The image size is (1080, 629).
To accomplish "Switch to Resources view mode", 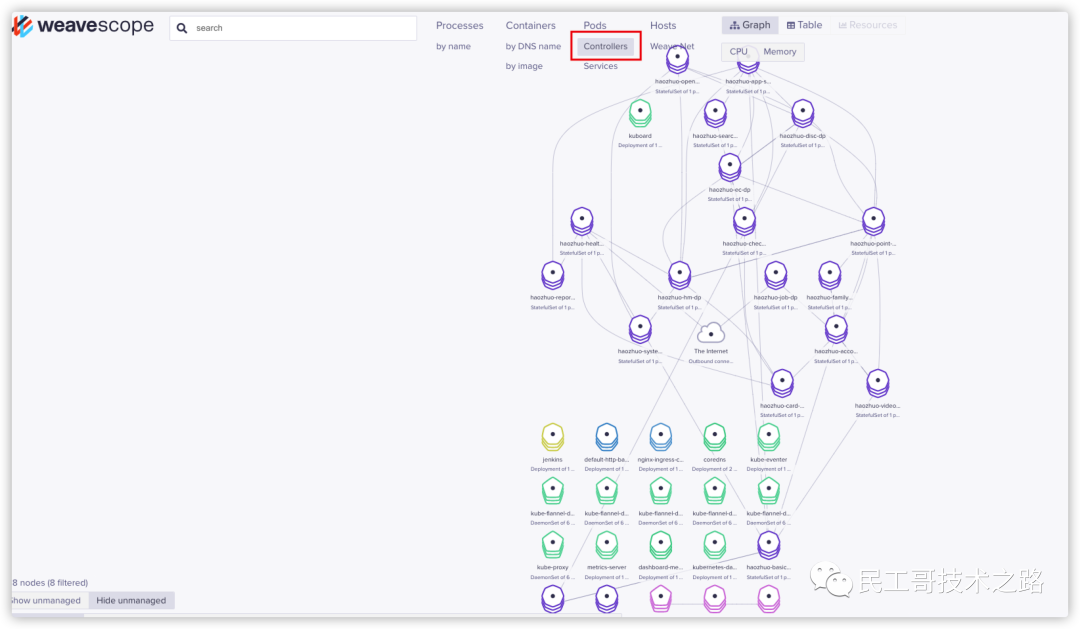I will (x=868, y=25).
